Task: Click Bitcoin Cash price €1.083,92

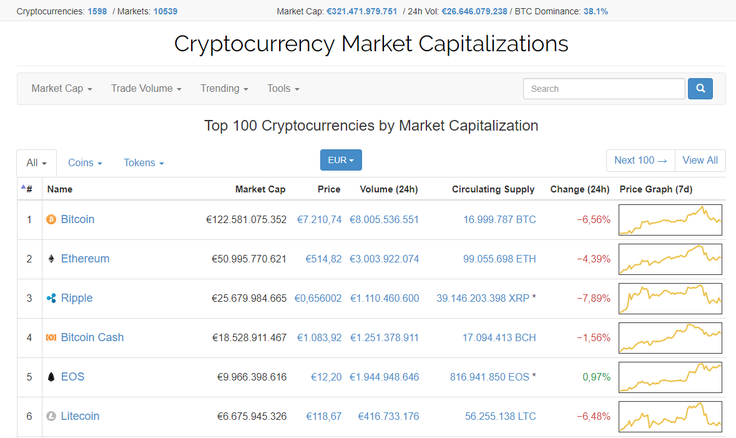Action: pos(319,338)
